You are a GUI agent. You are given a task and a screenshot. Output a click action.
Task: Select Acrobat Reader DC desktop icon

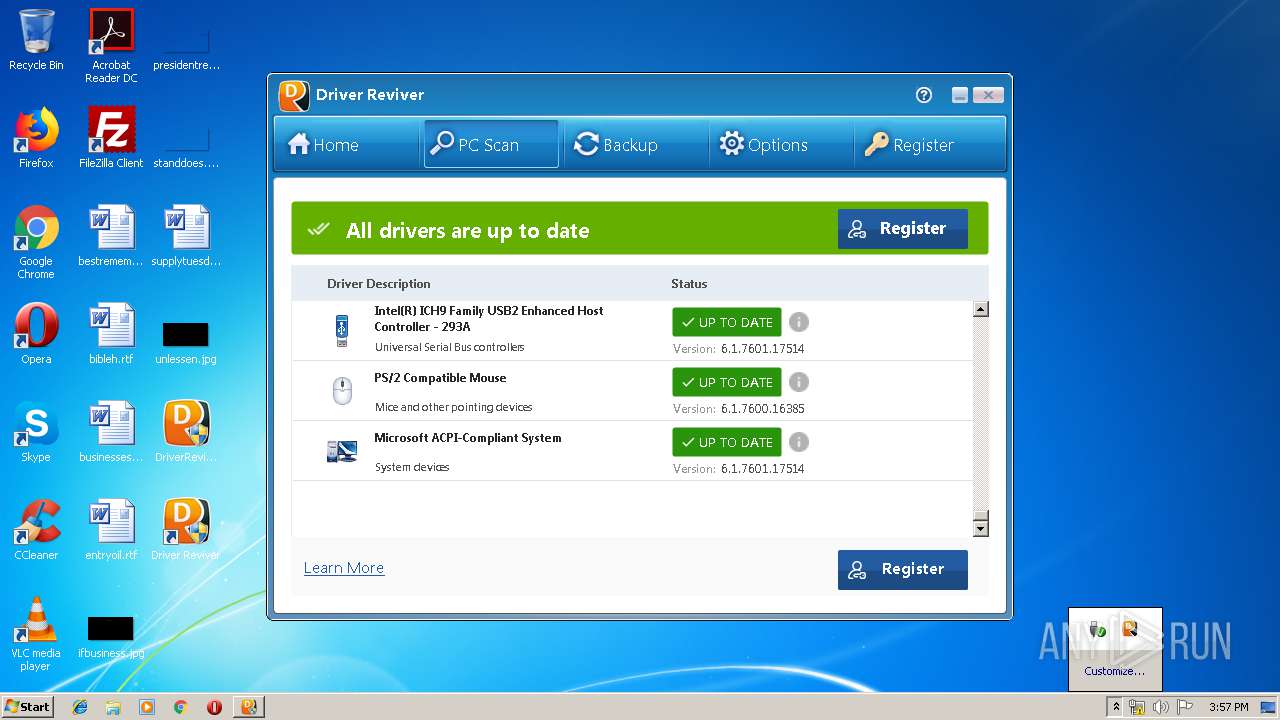click(x=111, y=46)
